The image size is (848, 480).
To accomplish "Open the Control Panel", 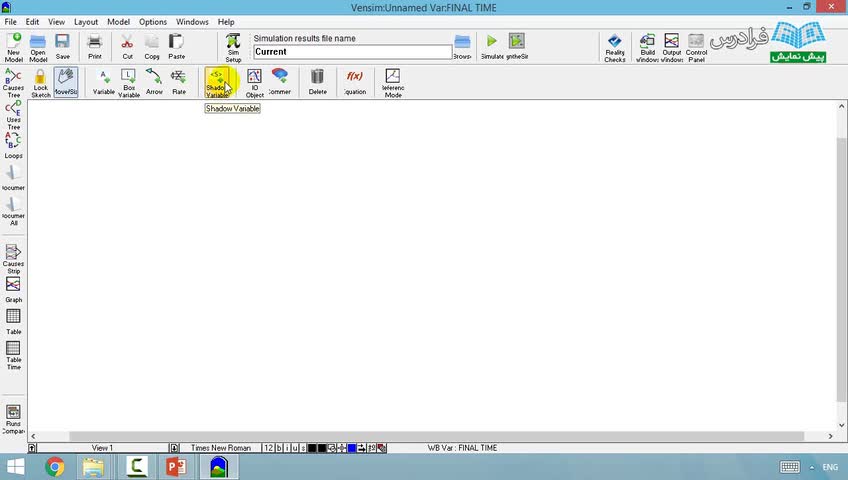I will tap(696, 48).
